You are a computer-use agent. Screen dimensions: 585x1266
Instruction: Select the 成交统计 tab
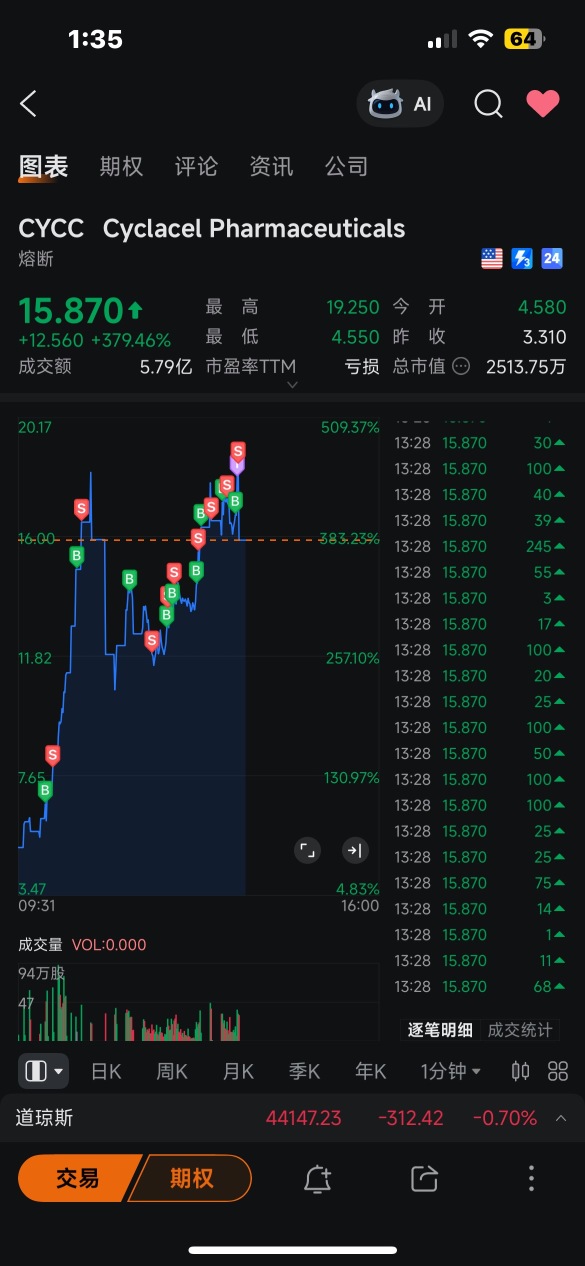pyautogui.click(x=521, y=1030)
